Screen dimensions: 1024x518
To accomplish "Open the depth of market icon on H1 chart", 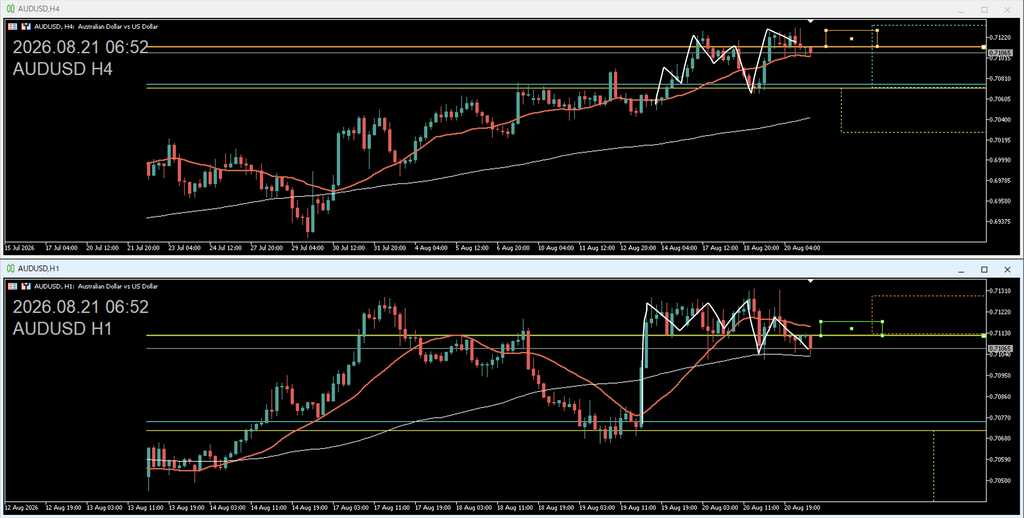I will tap(26, 286).
